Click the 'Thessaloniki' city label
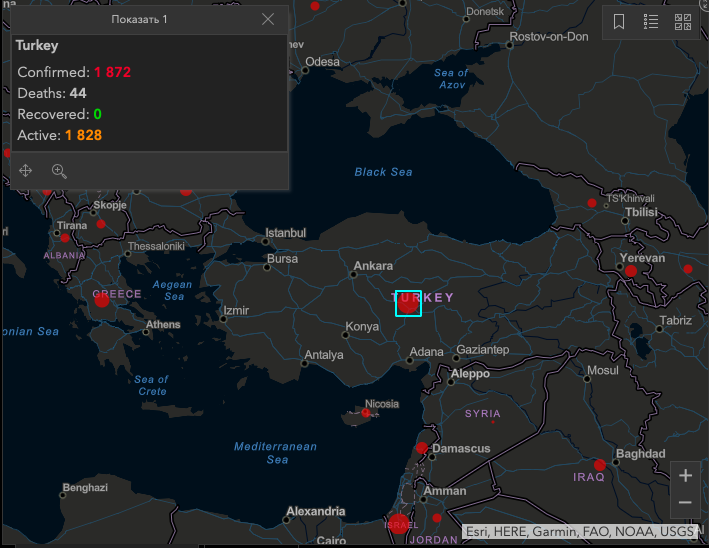Image resolution: width=709 pixels, height=548 pixels. [x=156, y=246]
